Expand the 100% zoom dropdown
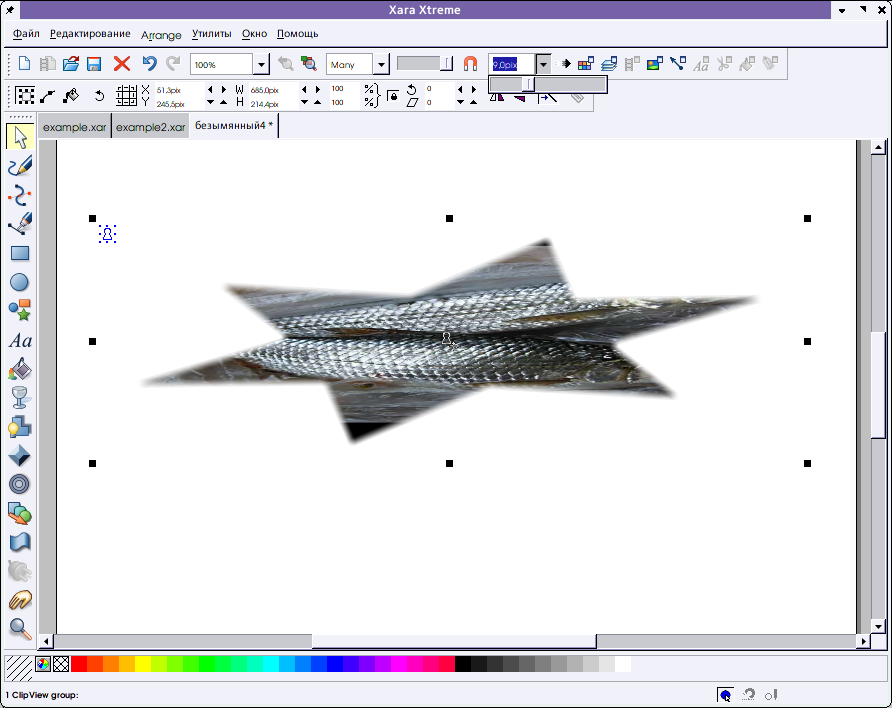Screen dimensions: 892x708 pyautogui.click(x=261, y=65)
